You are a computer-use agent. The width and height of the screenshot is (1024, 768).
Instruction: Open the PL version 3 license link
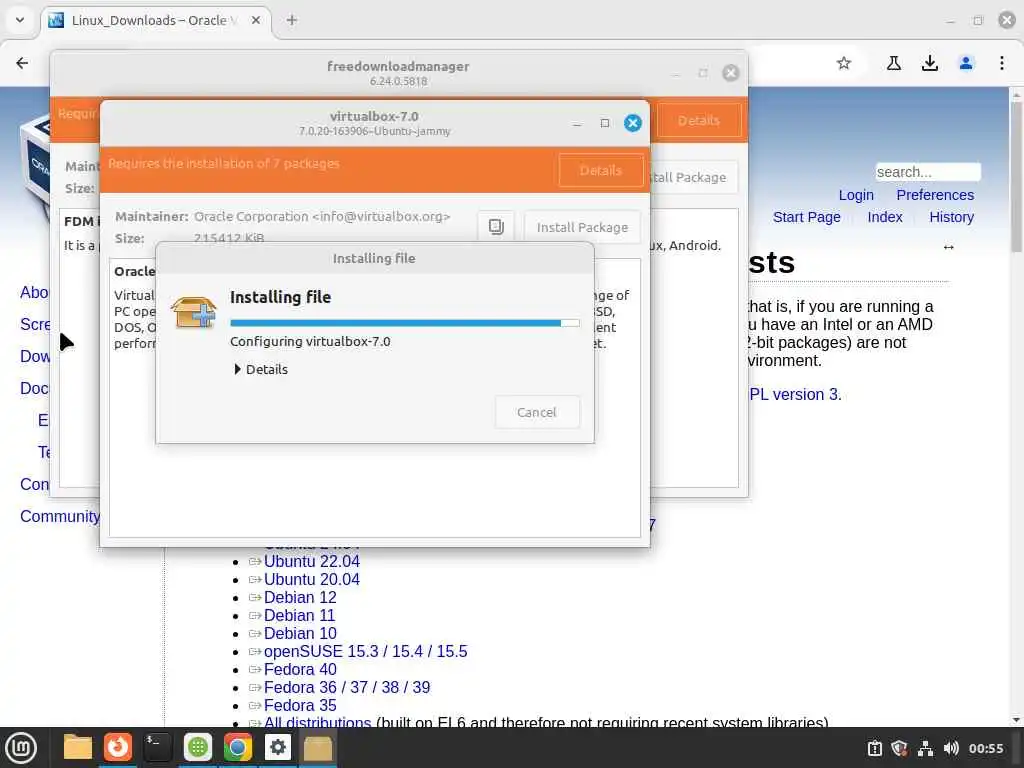coord(794,394)
